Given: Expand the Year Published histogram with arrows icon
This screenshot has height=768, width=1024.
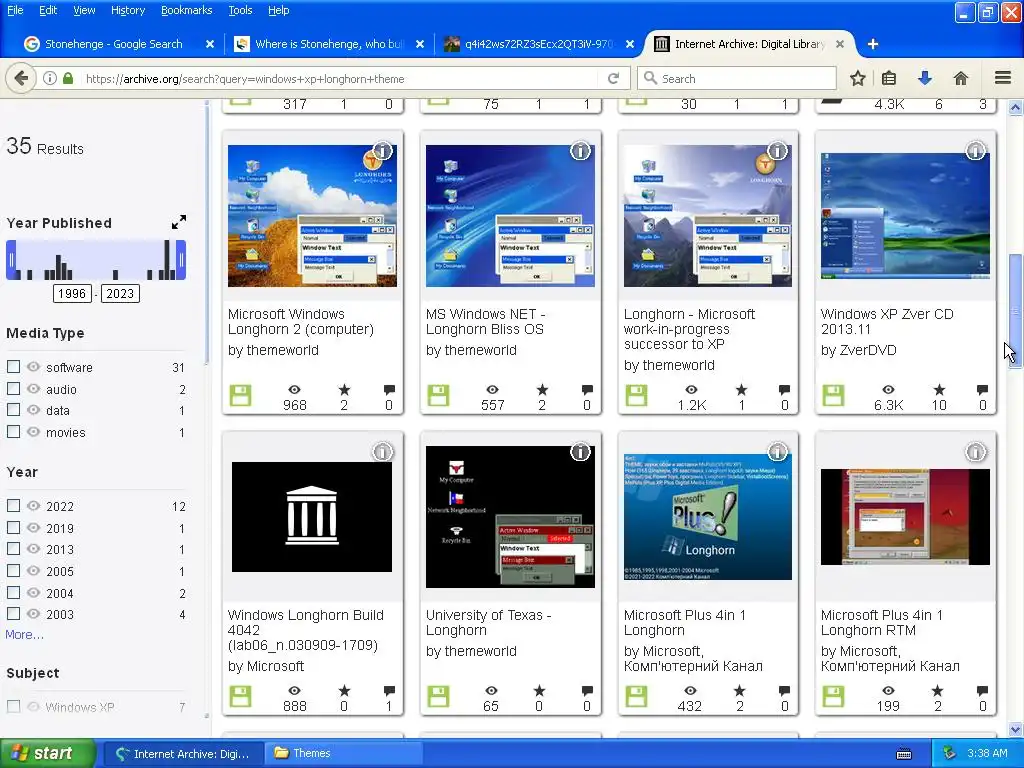Looking at the screenshot, I should (178, 222).
